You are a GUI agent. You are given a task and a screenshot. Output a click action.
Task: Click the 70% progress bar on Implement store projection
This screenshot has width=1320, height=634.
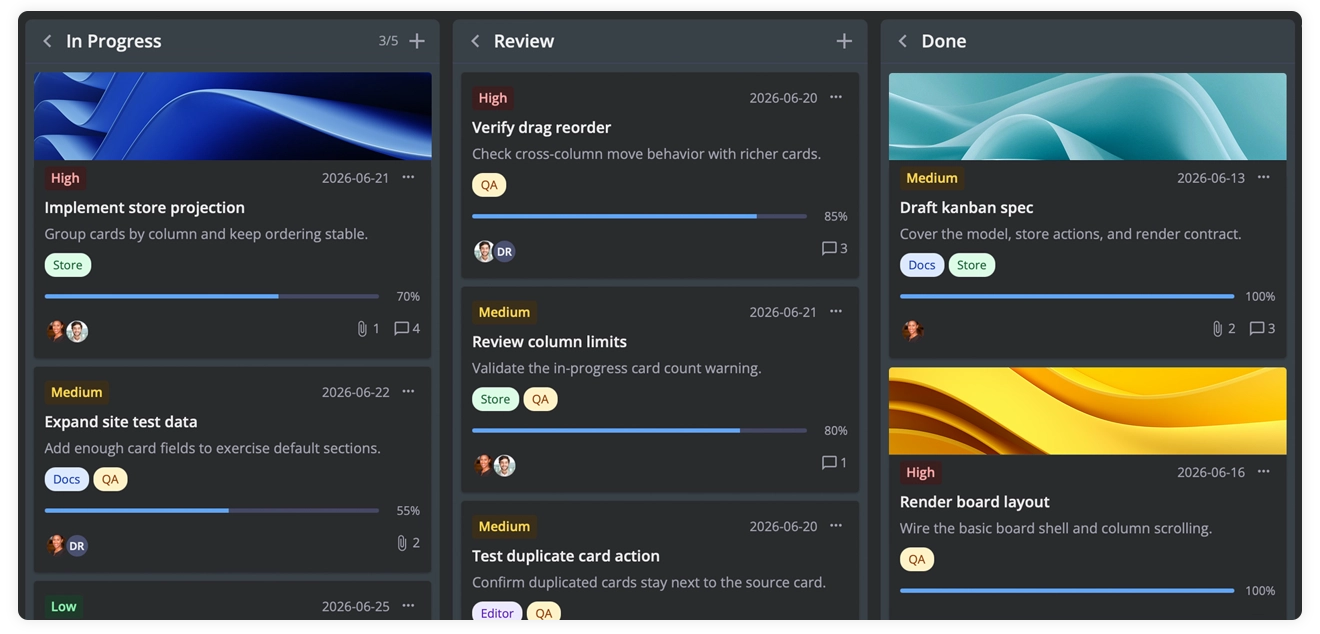[x=212, y=296]
